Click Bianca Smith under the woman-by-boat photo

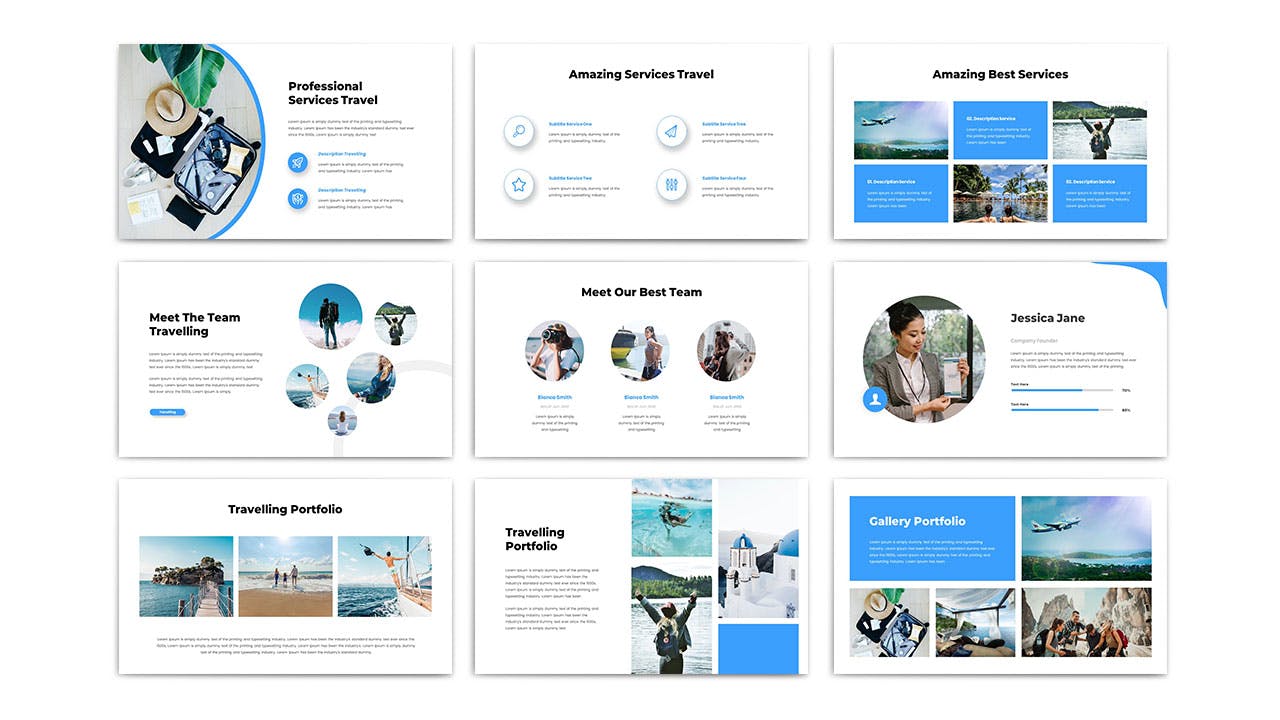click(x=641, y=397)
